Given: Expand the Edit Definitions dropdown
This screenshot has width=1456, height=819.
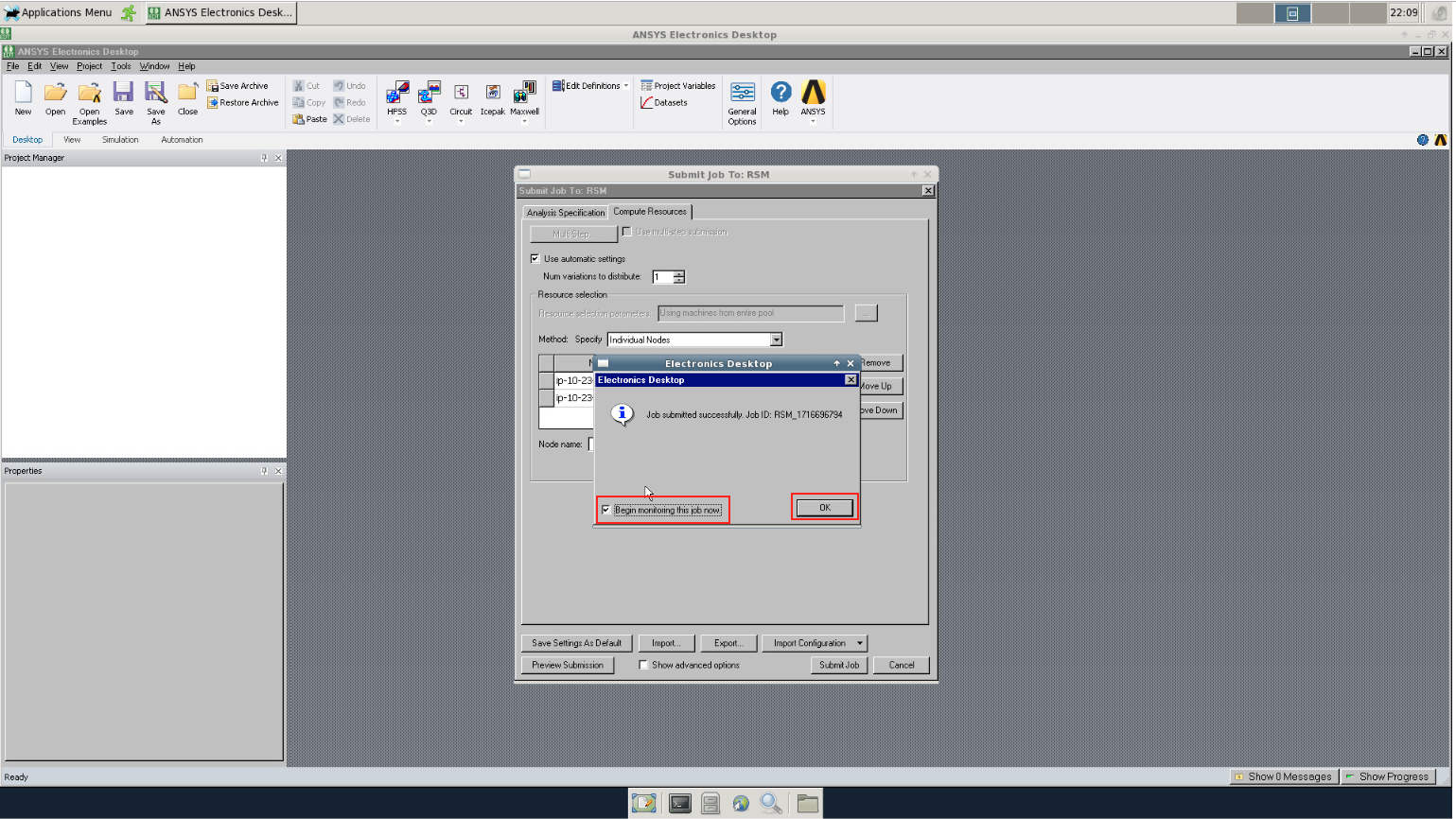Looking at the screenshot, I should point(625,86).
